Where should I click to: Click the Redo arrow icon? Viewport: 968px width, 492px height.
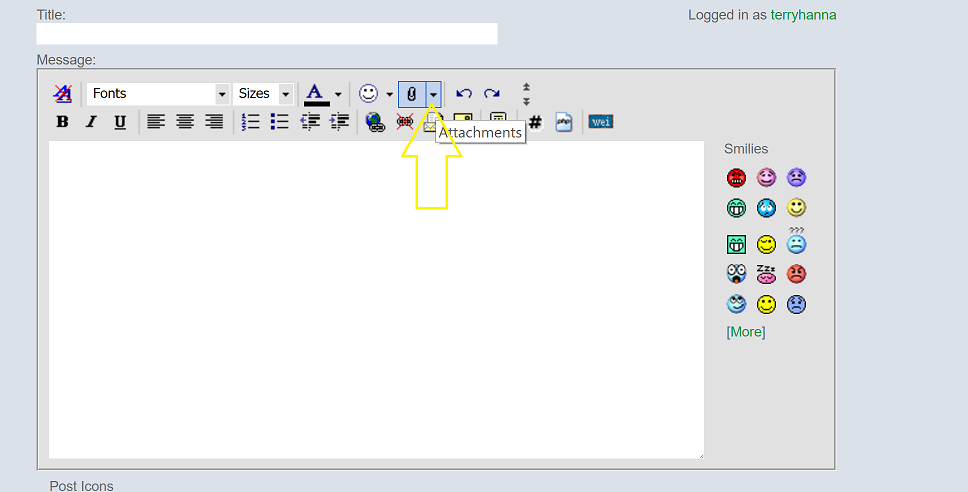point(492,93)
